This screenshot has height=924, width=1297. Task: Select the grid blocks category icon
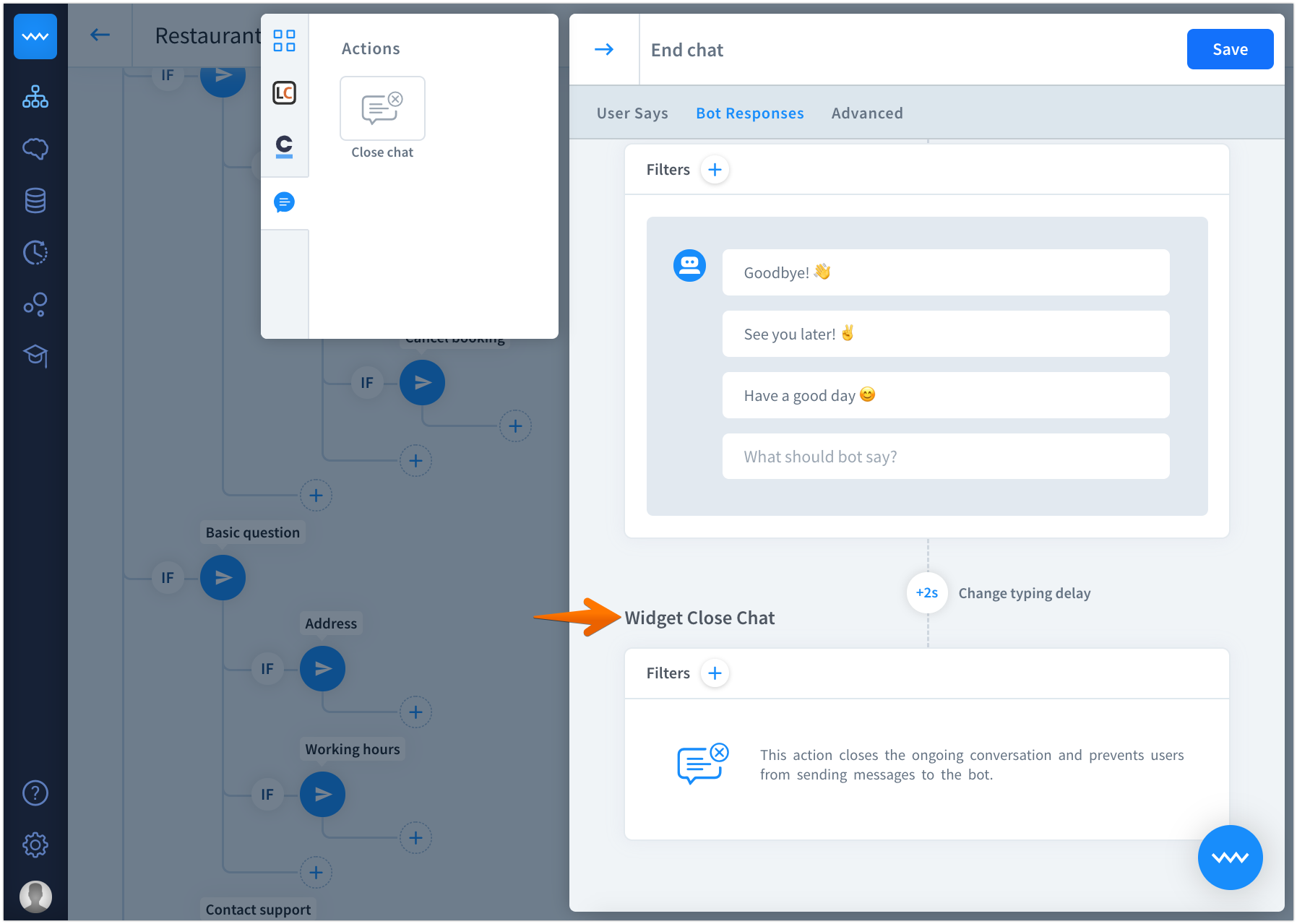point(284,40)
